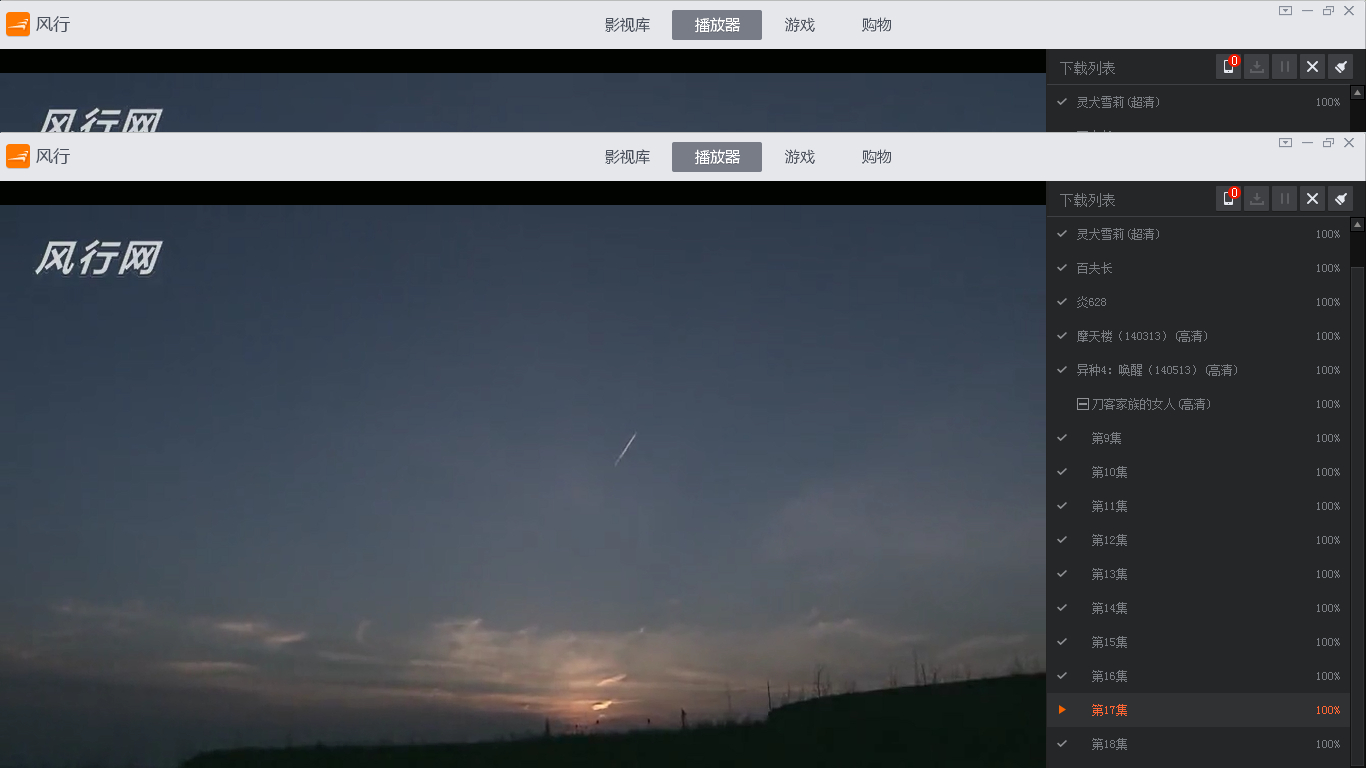Viewport: 1366px width, 768px height.
Task: Click the pause download icon in front window
Action: [x=1285, y=199]
